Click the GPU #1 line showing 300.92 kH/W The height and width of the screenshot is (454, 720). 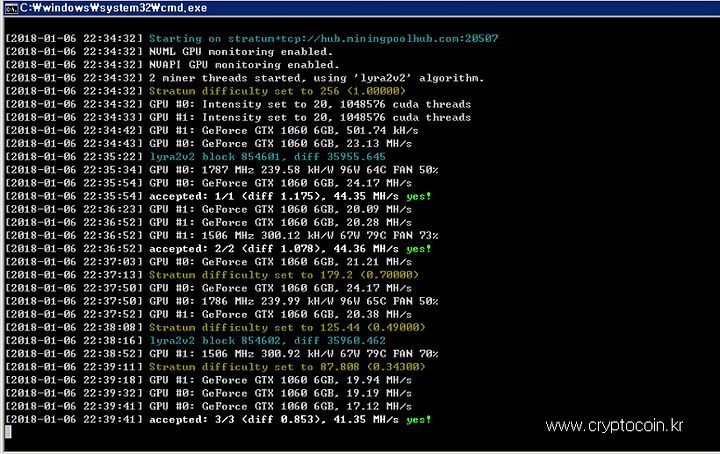point(222,354)
